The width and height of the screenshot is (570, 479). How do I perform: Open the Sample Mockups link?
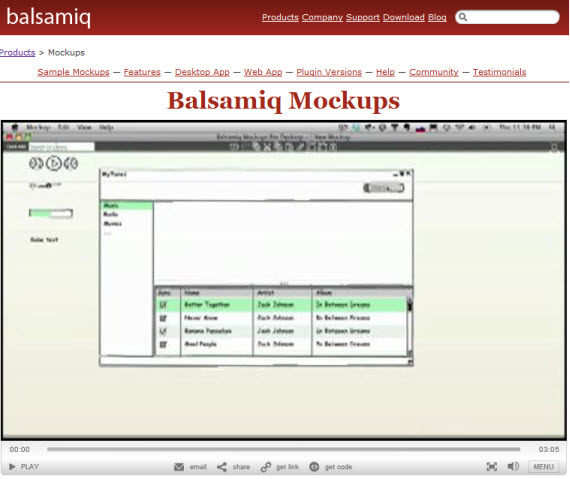(x=73, y=72)
